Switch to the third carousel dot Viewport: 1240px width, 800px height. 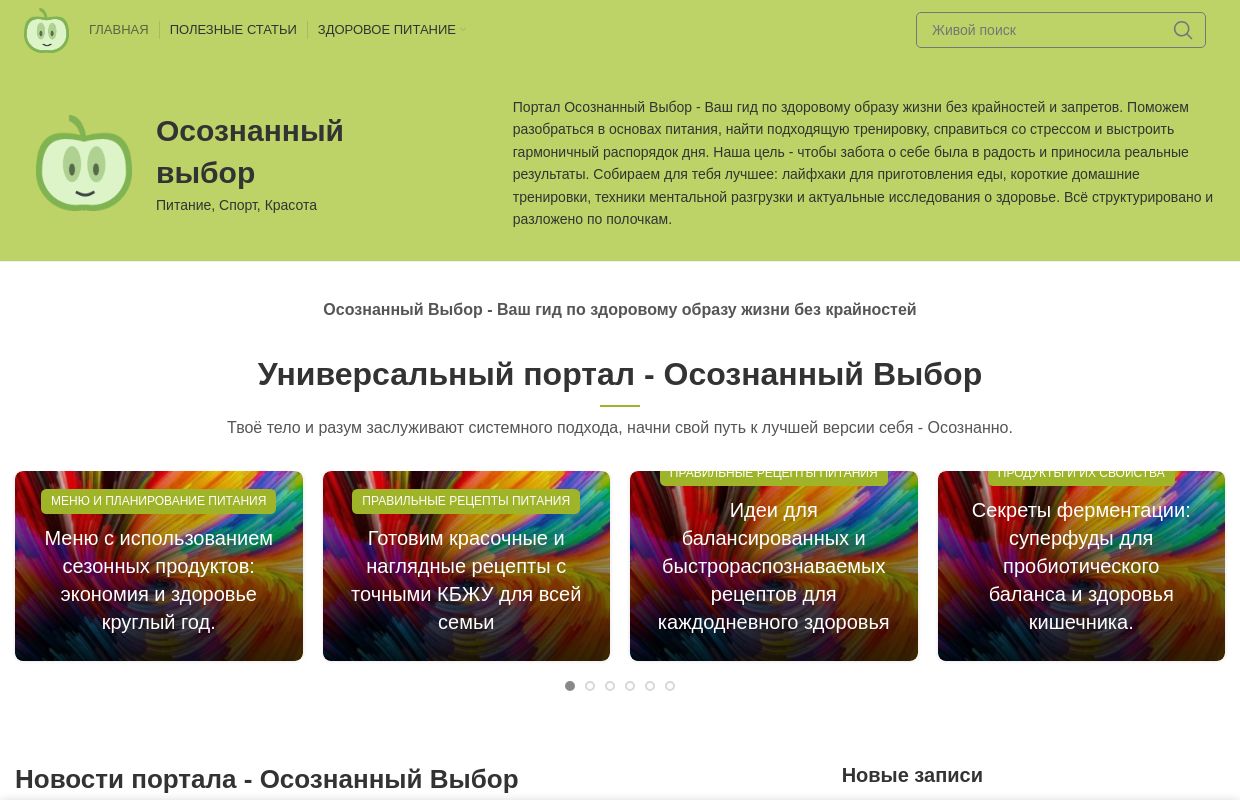[610, 686]
